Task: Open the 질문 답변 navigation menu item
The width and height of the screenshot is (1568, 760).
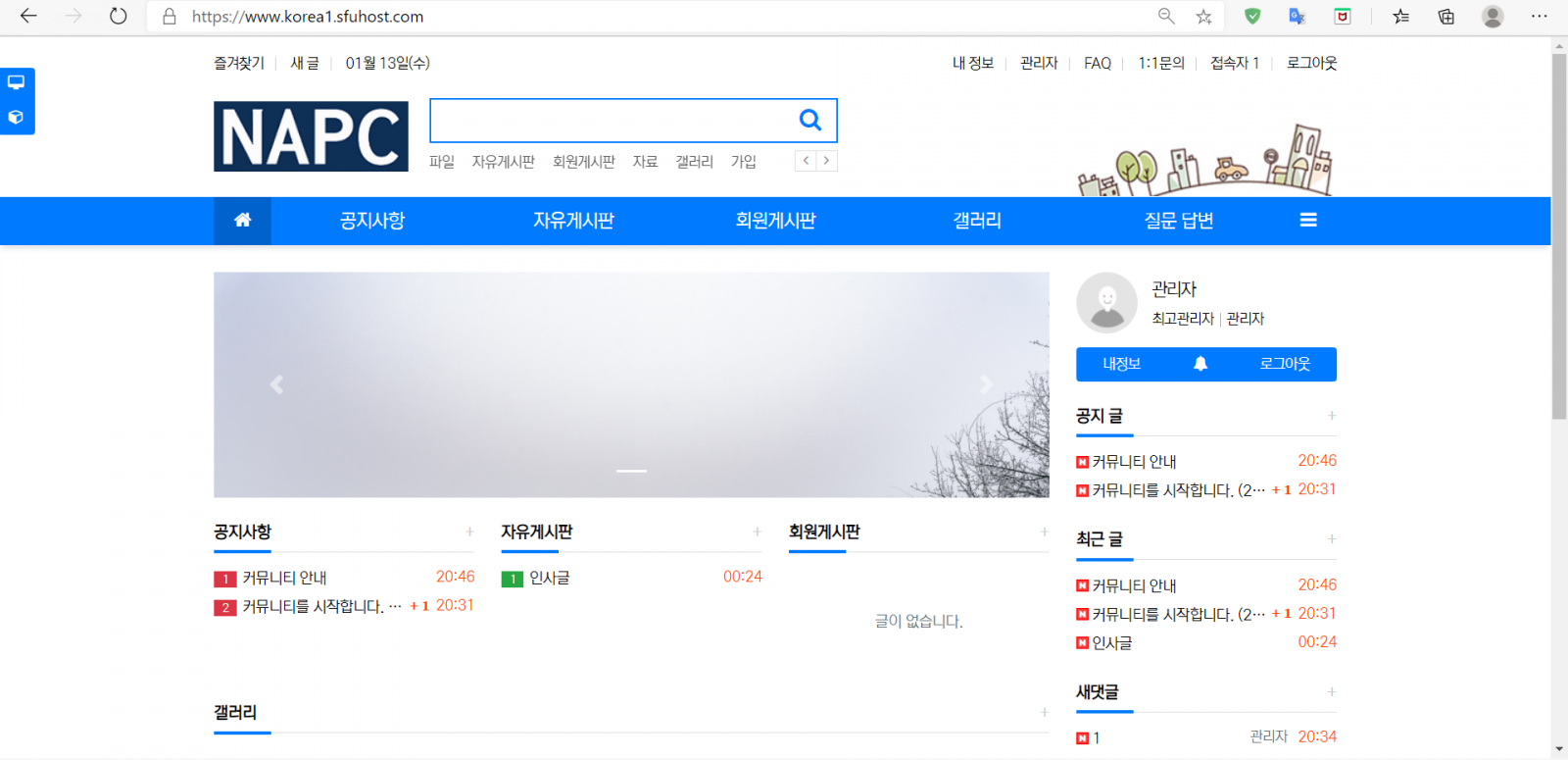Action: point(1178,221)
